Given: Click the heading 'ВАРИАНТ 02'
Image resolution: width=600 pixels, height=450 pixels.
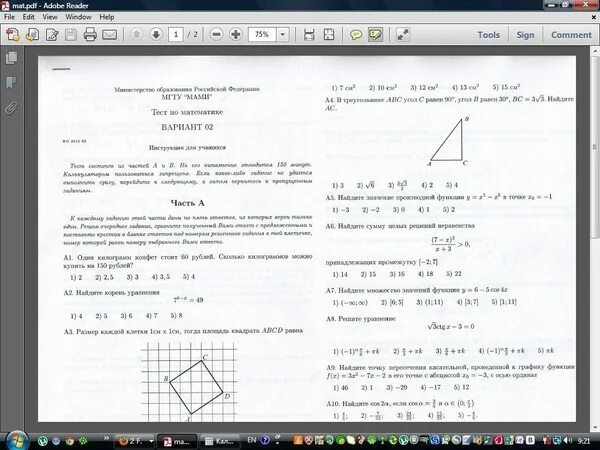Looking at the screenshot, I should click(x=187, y=127).
